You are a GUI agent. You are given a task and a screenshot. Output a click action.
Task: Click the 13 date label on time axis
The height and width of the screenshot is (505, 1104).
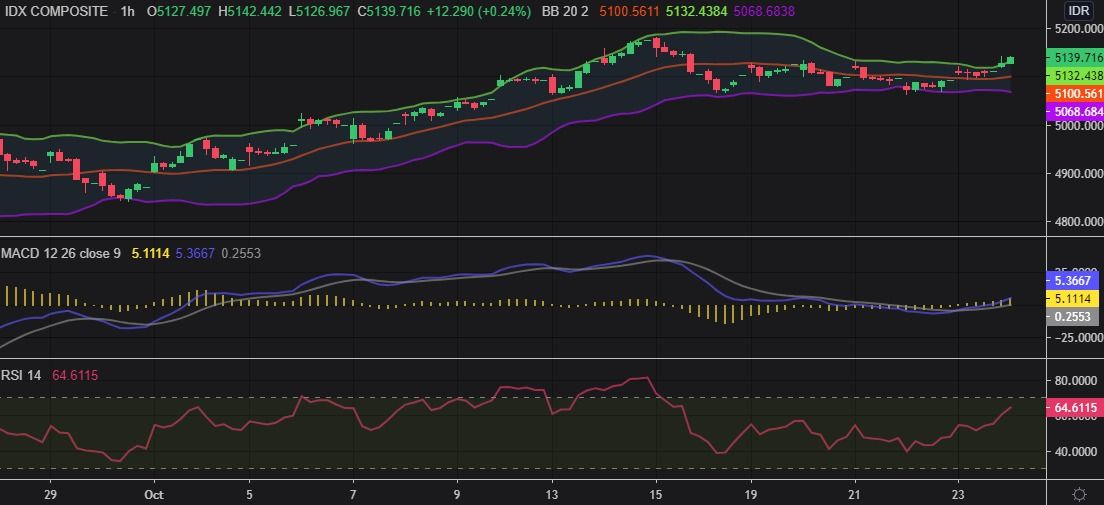tap(553, 494)
